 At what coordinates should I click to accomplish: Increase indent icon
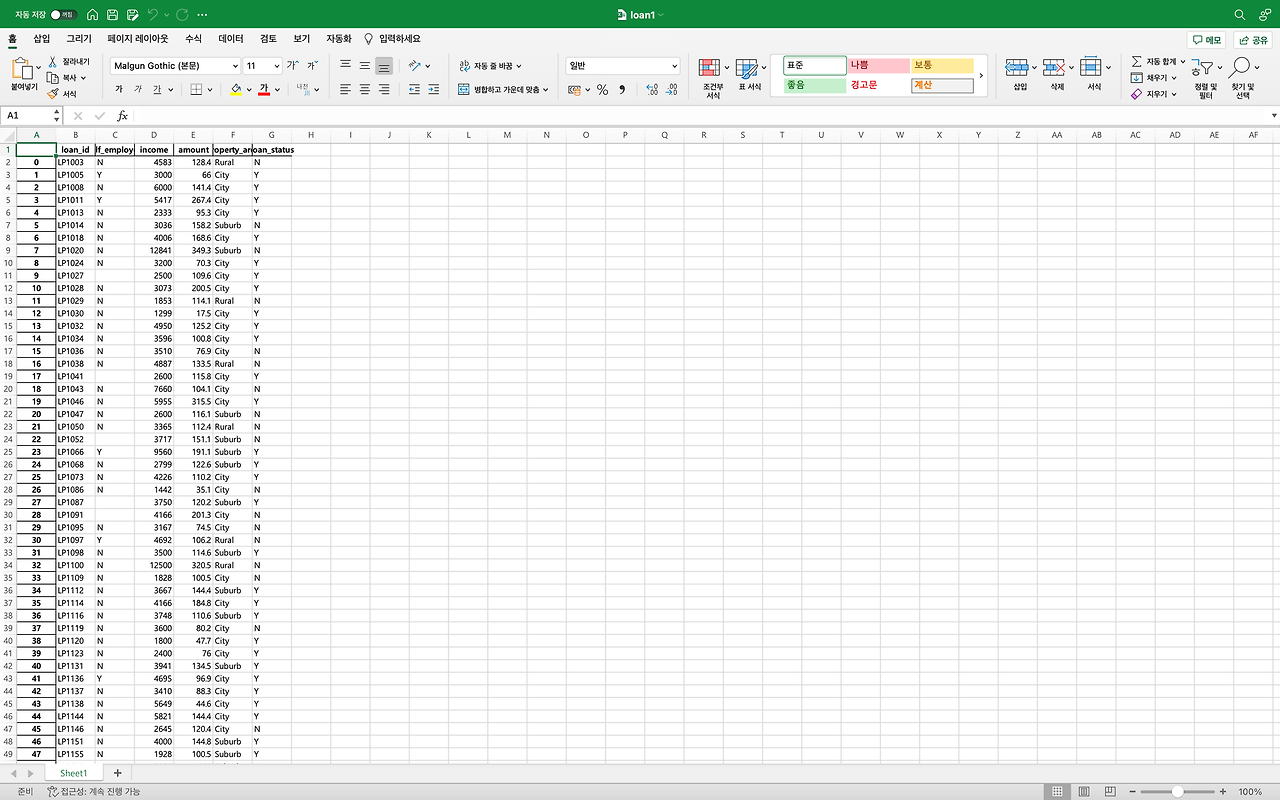tap(433, 89)
